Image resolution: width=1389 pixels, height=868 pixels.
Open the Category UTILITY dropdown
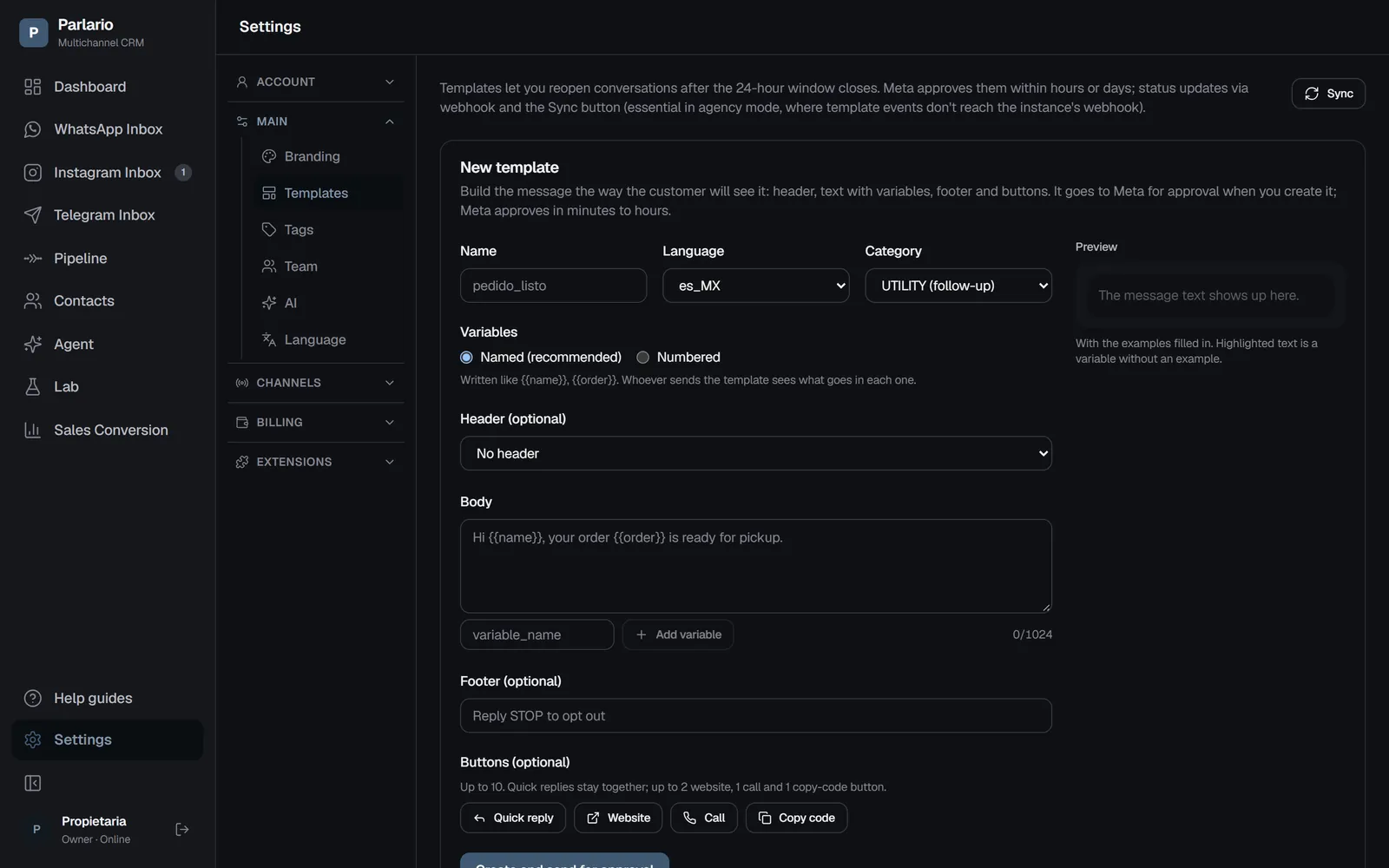(x=958, y=286)
